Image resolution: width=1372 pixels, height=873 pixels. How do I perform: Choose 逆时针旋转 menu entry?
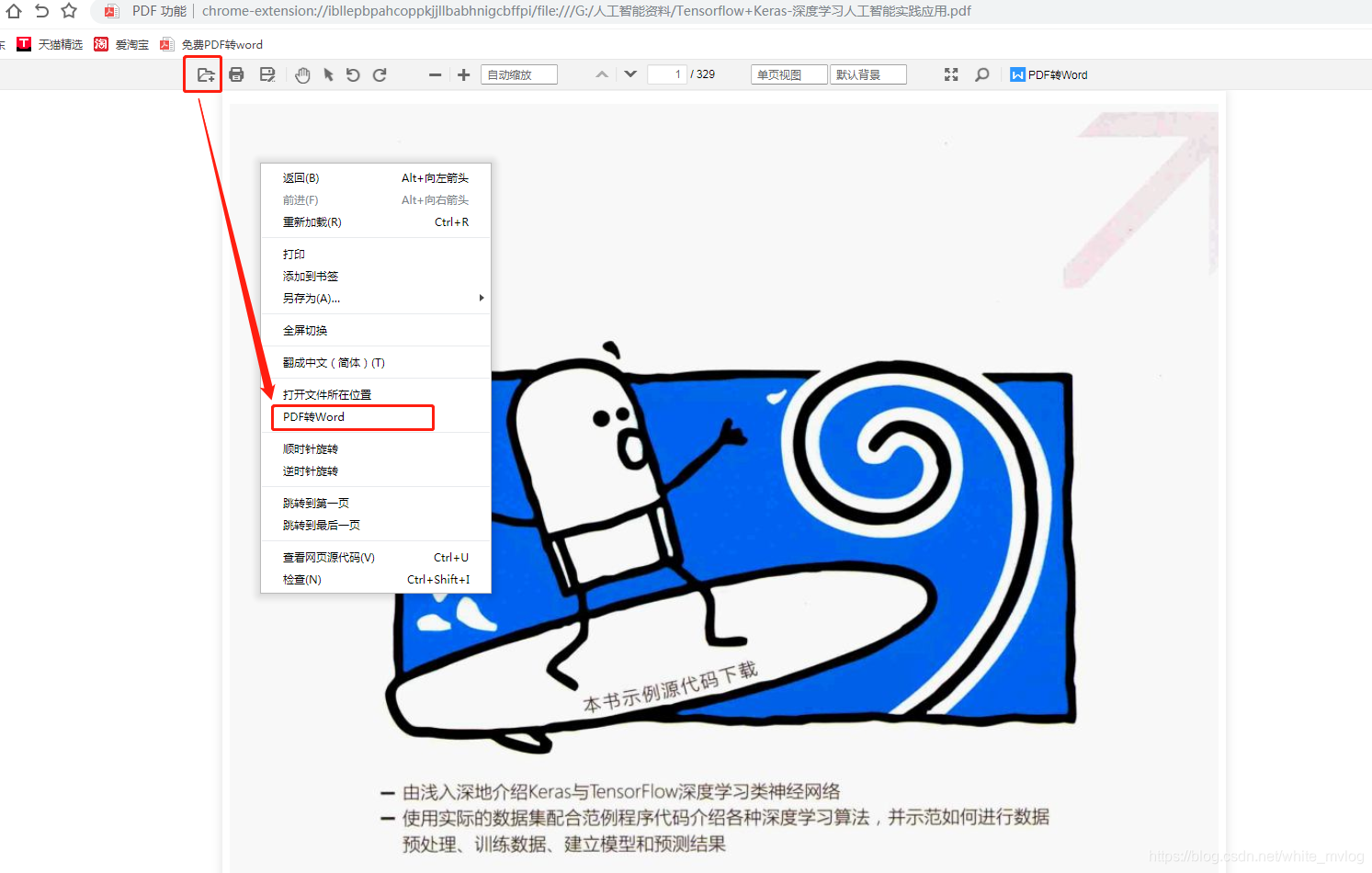[376, 471]
